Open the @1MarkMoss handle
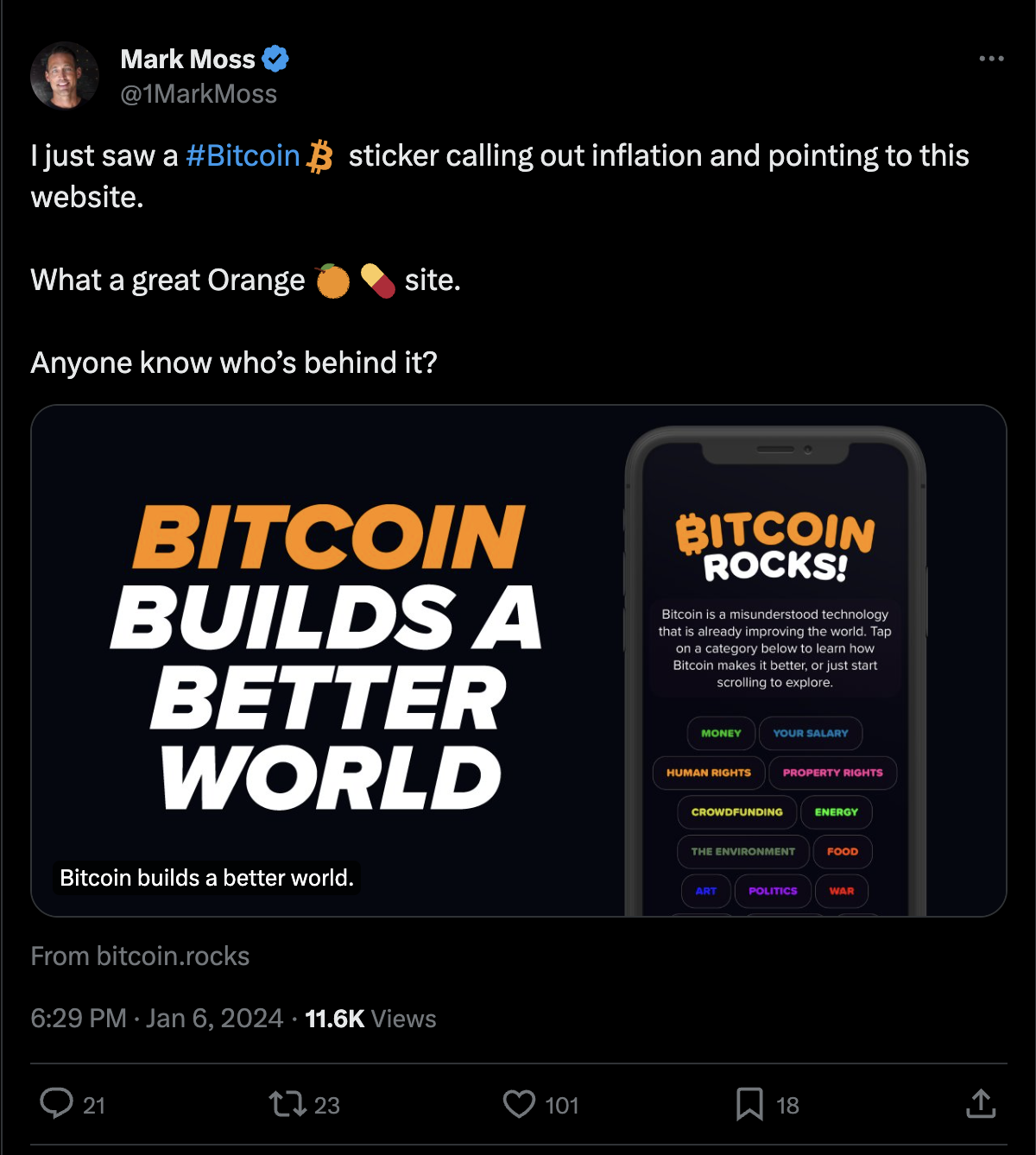This screenshot has width=1036, height=1155. (x=199, y=94)
